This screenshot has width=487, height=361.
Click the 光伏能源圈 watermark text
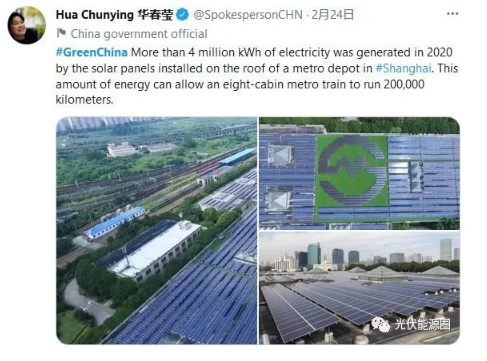tap(422, 324)
